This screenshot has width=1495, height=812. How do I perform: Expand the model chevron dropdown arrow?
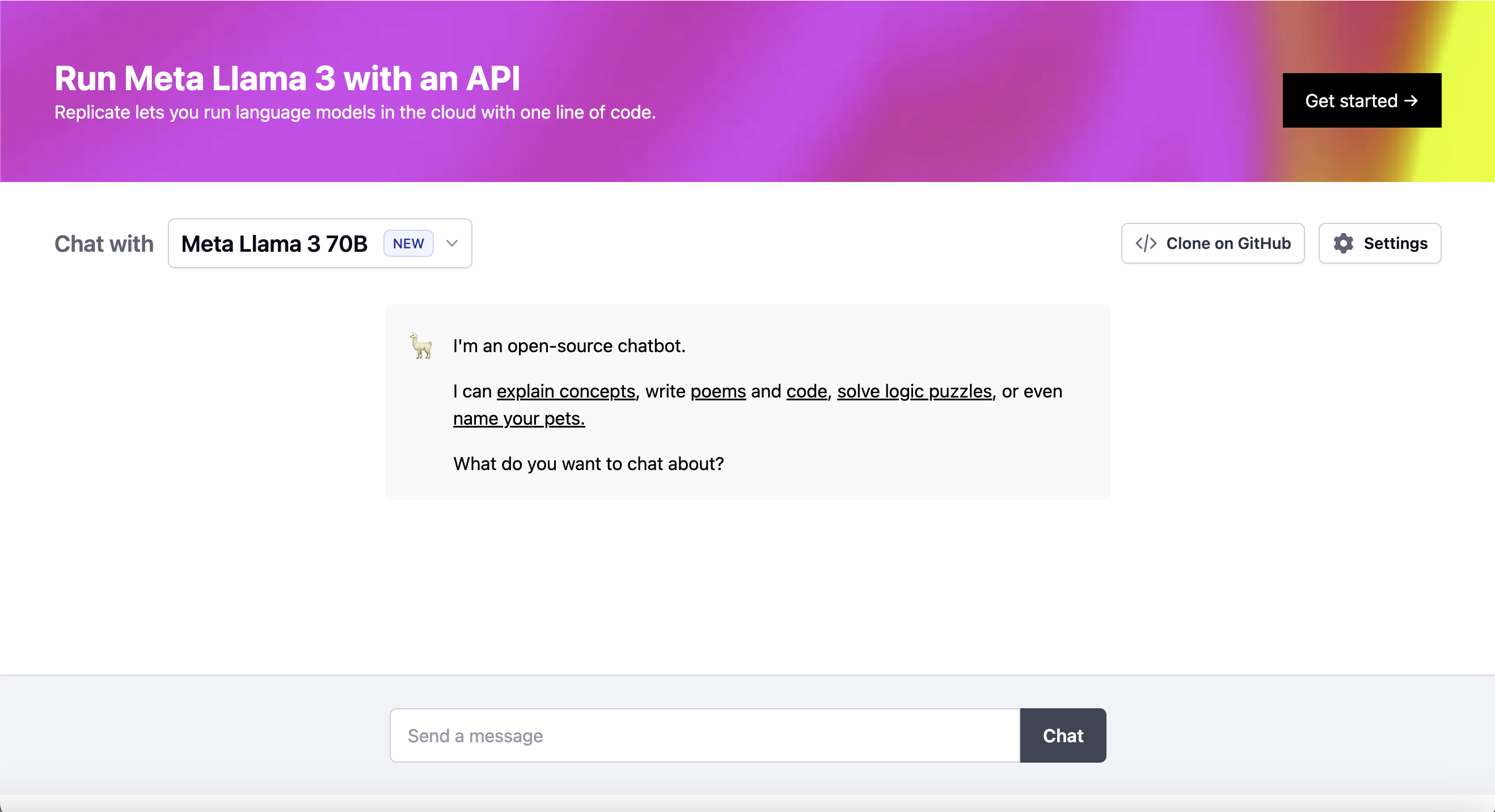tap(452, 243)
